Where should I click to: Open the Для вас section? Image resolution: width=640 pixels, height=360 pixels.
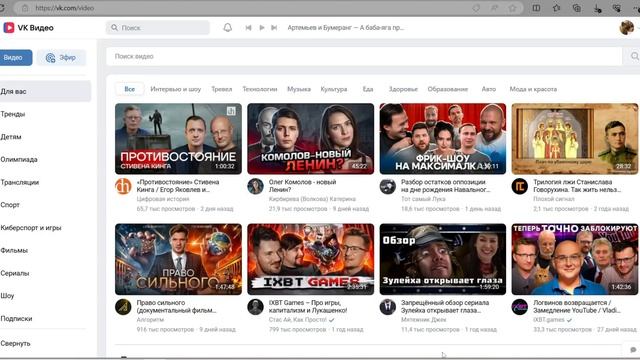pyautogui.click(x=45, y=91)
